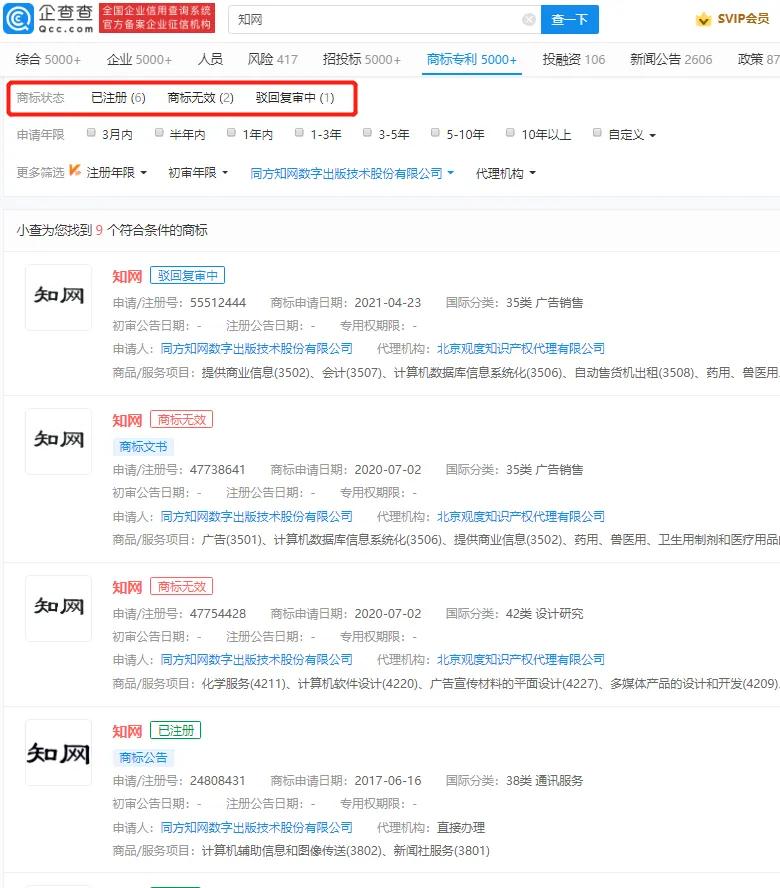Open applicant link in the 55512444 entry

click(257, 349)
